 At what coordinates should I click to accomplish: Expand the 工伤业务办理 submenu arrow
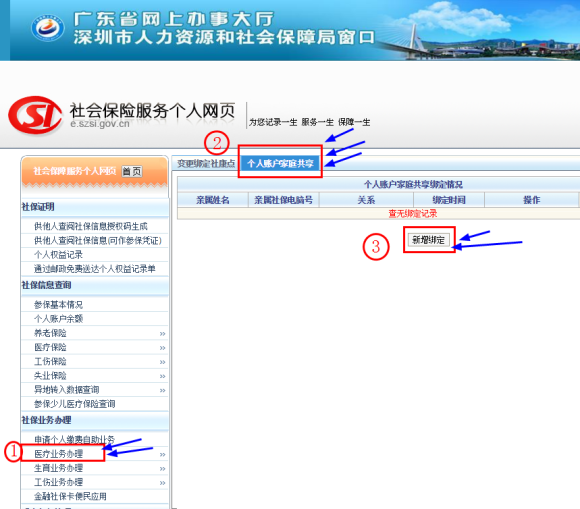point(162,483)
